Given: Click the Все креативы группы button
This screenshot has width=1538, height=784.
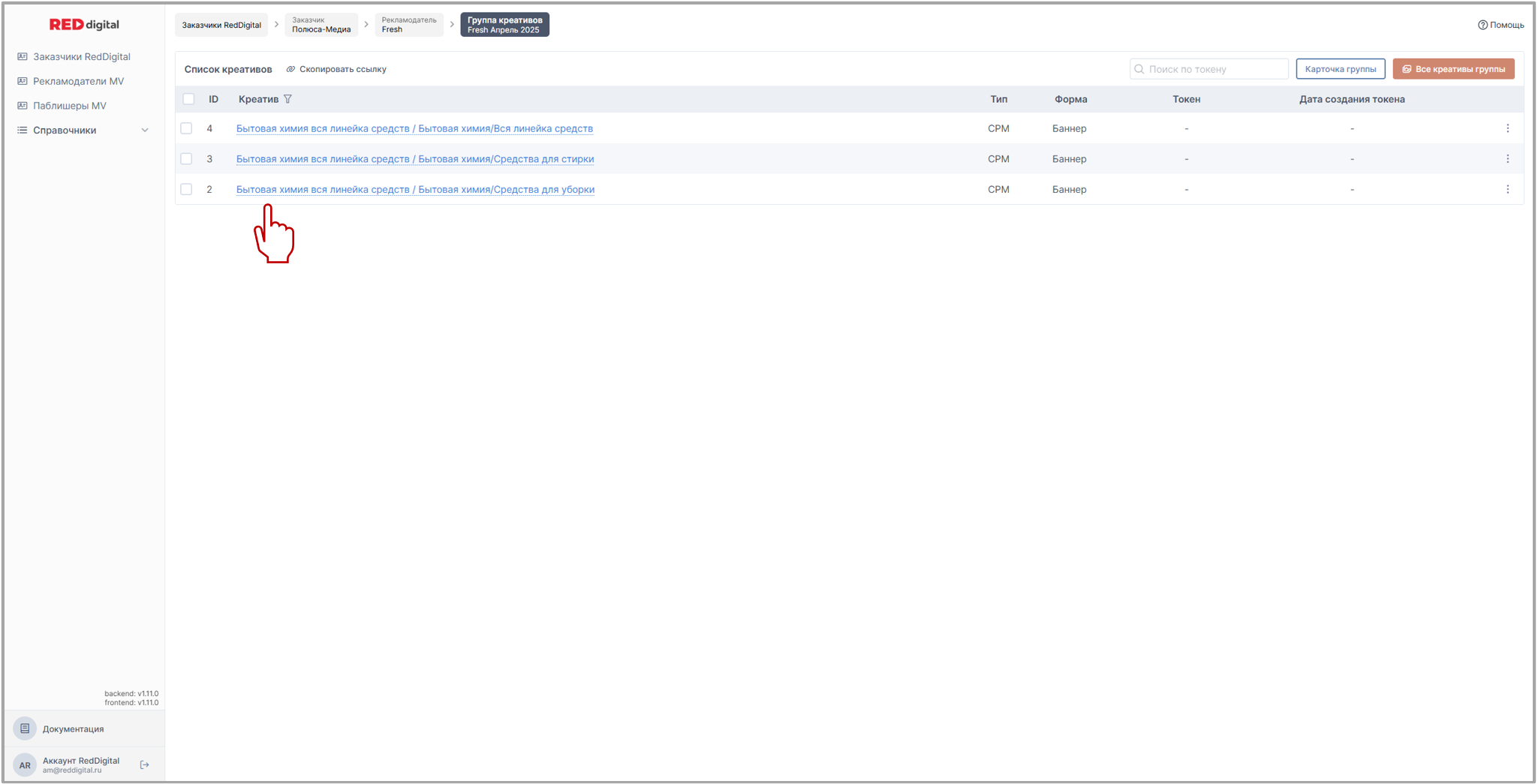Looking at the screenshot, I should click(1453, 69).
